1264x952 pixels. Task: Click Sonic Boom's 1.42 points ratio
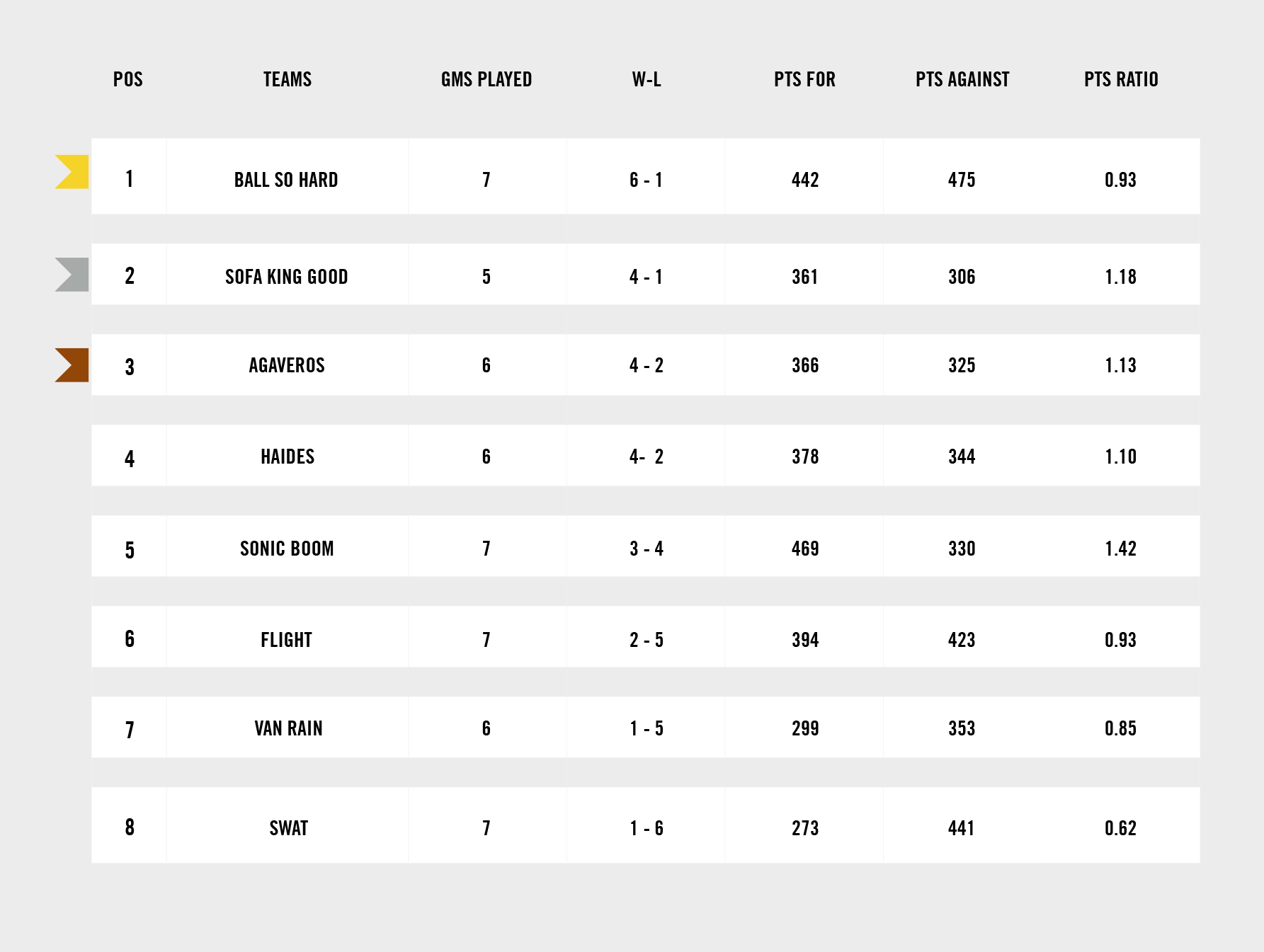[1120, 549]
